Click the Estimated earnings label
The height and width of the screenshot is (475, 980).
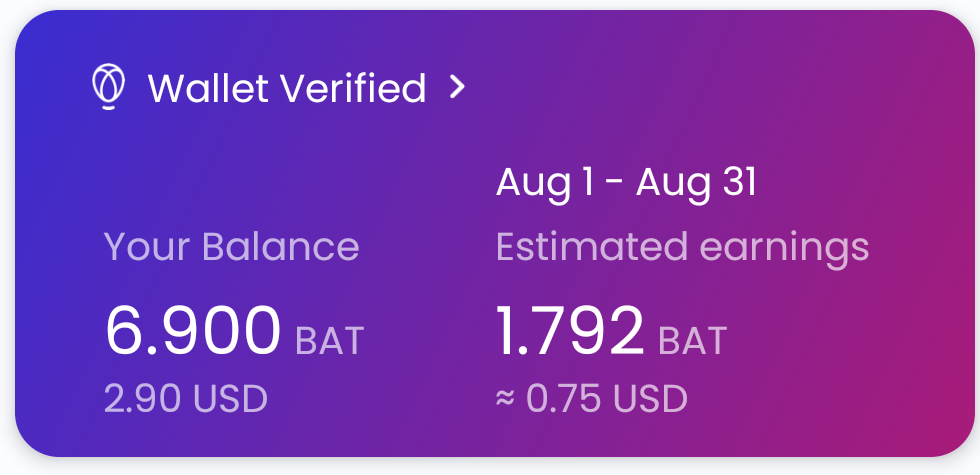pyautogui.click(x=682, y=248)
